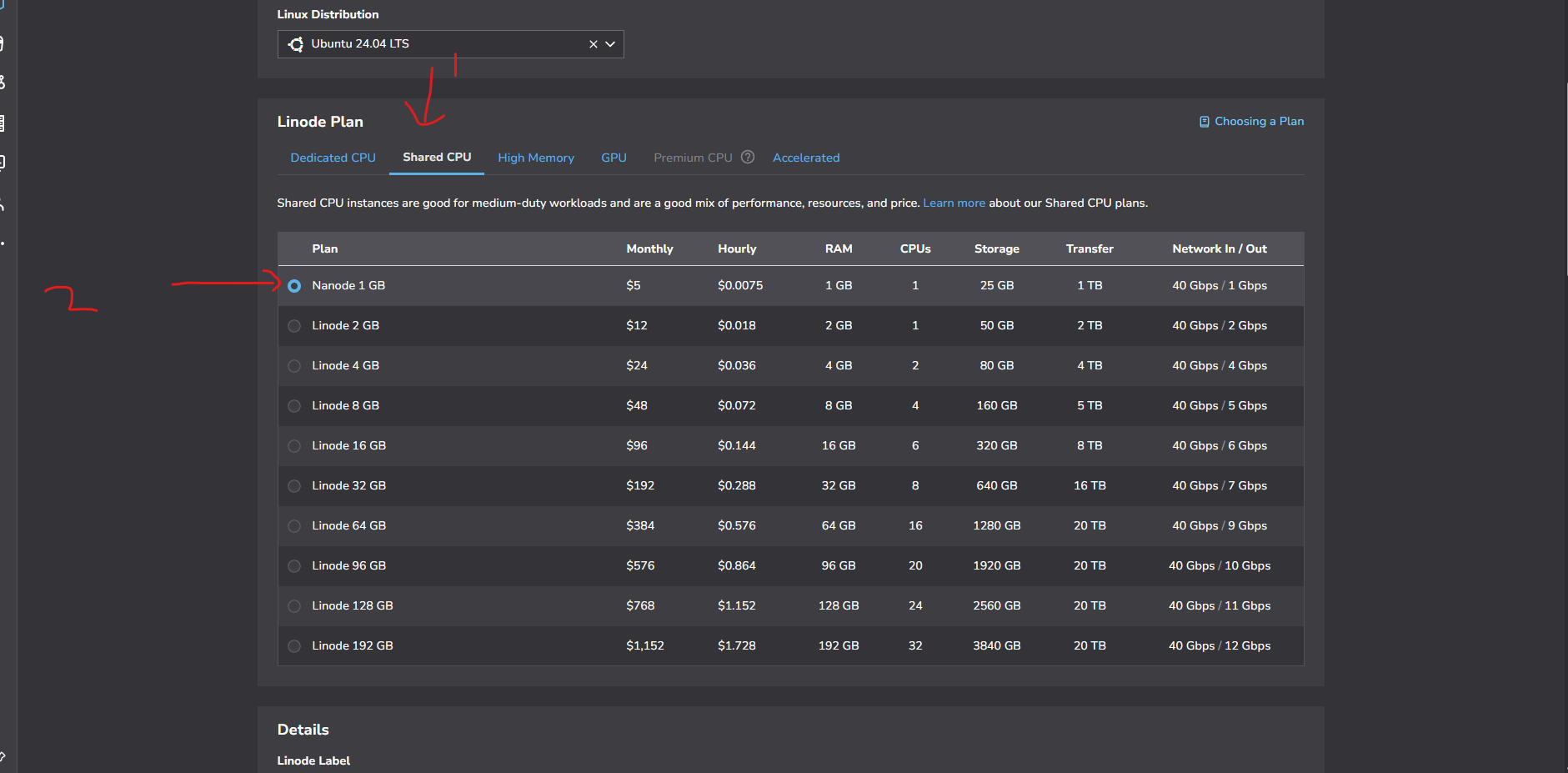The image size is (1568, 773).
Task: Click the Linux Distribution field label
Action: tap(328, 14)
